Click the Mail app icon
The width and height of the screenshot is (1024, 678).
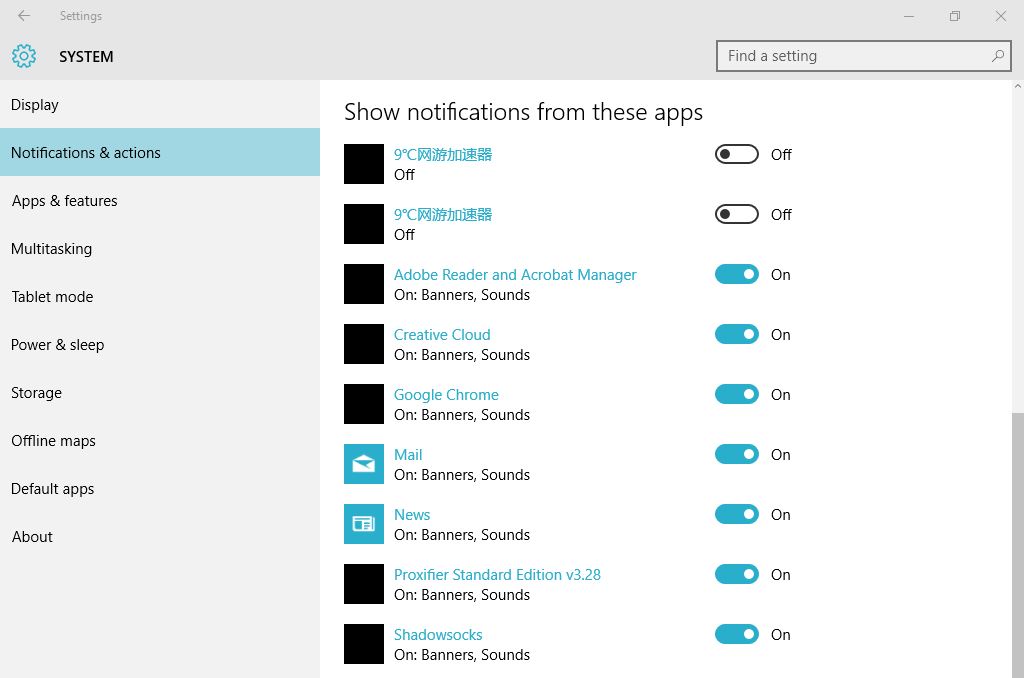pyautogui.click(x=364, y=464)
